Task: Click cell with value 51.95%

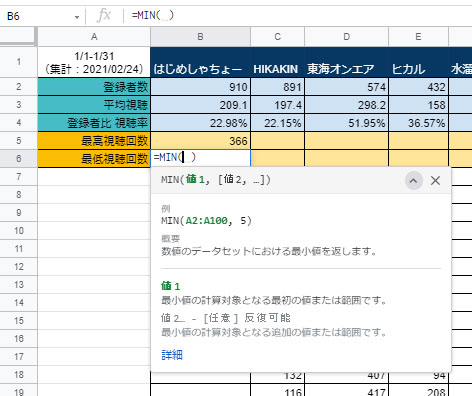Action: tap(347, 123)
